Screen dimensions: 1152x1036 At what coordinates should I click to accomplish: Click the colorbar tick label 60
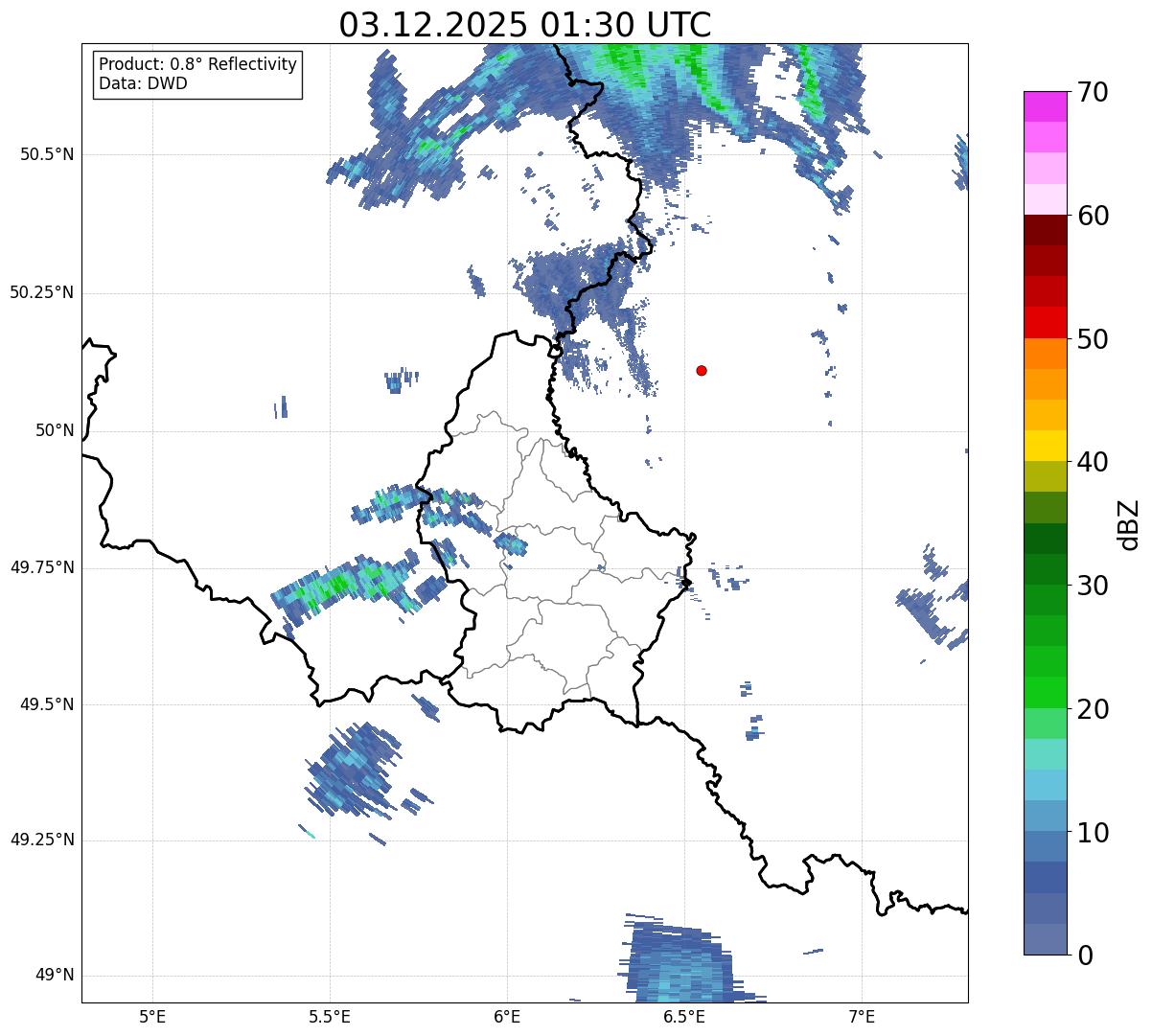point(1093,216)
